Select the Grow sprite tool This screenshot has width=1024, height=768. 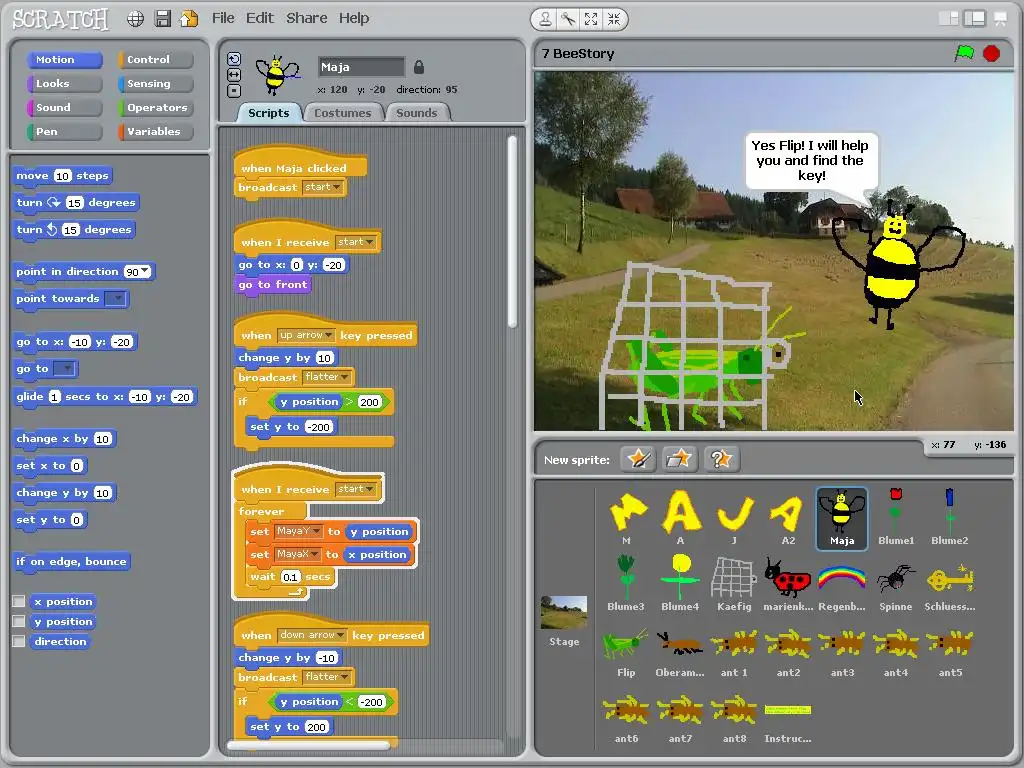591,19
